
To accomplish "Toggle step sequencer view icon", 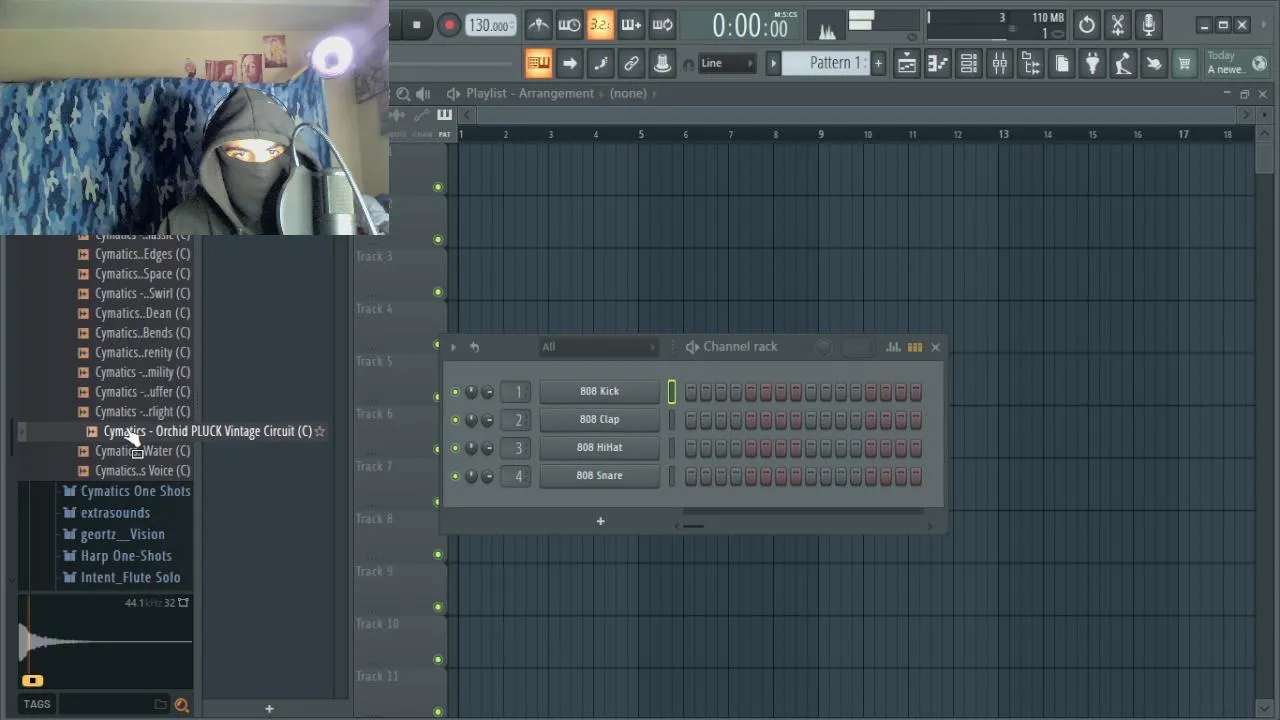I will point(915,347).
